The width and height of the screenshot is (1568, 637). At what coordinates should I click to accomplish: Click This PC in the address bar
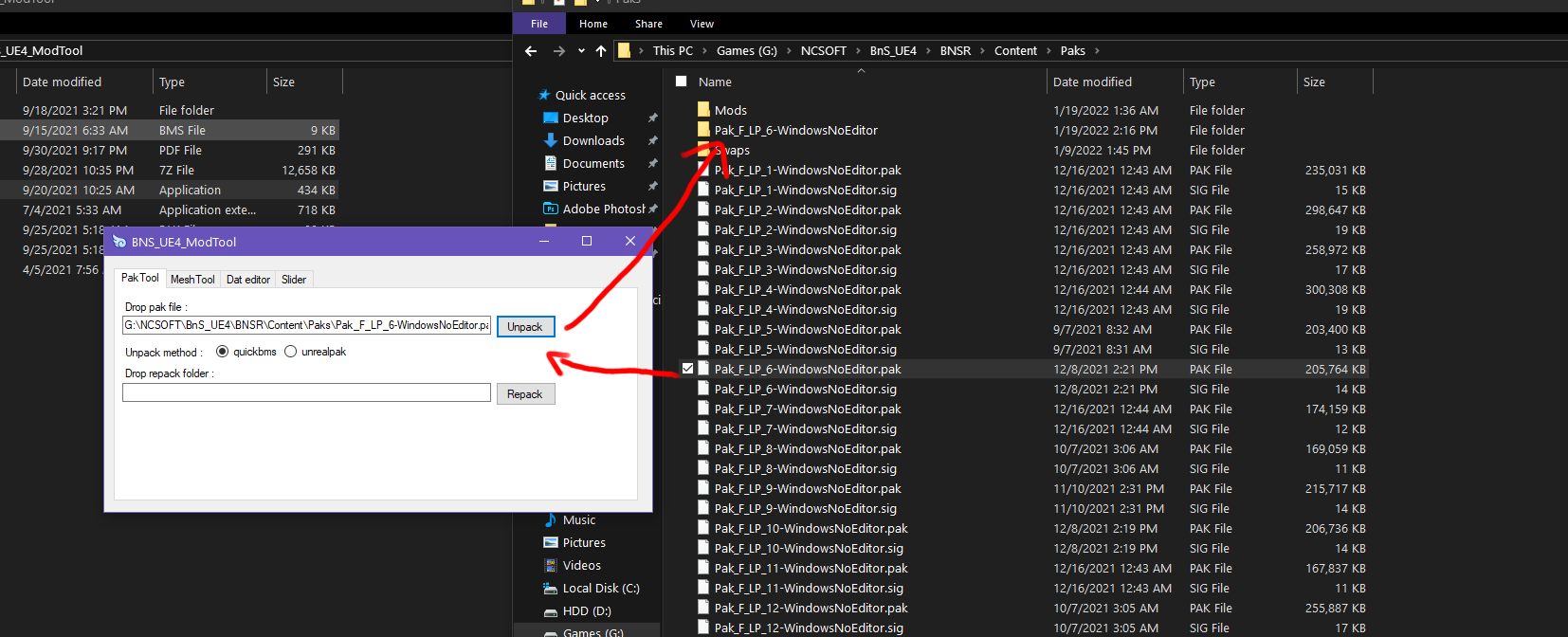pyautogui.click(x=673, y=51)
